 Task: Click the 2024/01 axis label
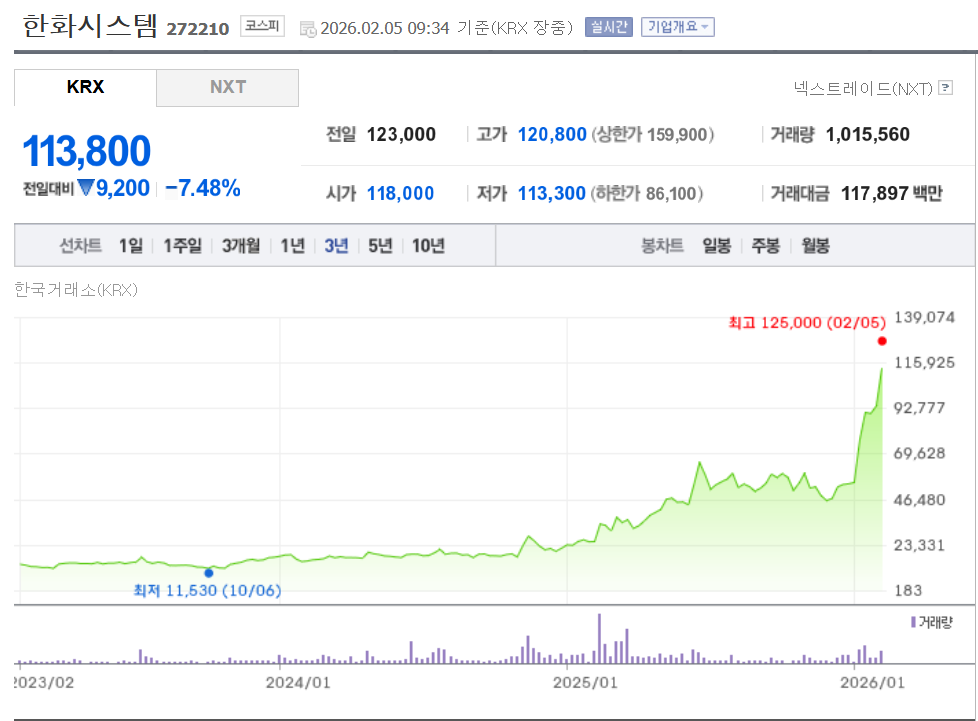click(x=298, y=682)
